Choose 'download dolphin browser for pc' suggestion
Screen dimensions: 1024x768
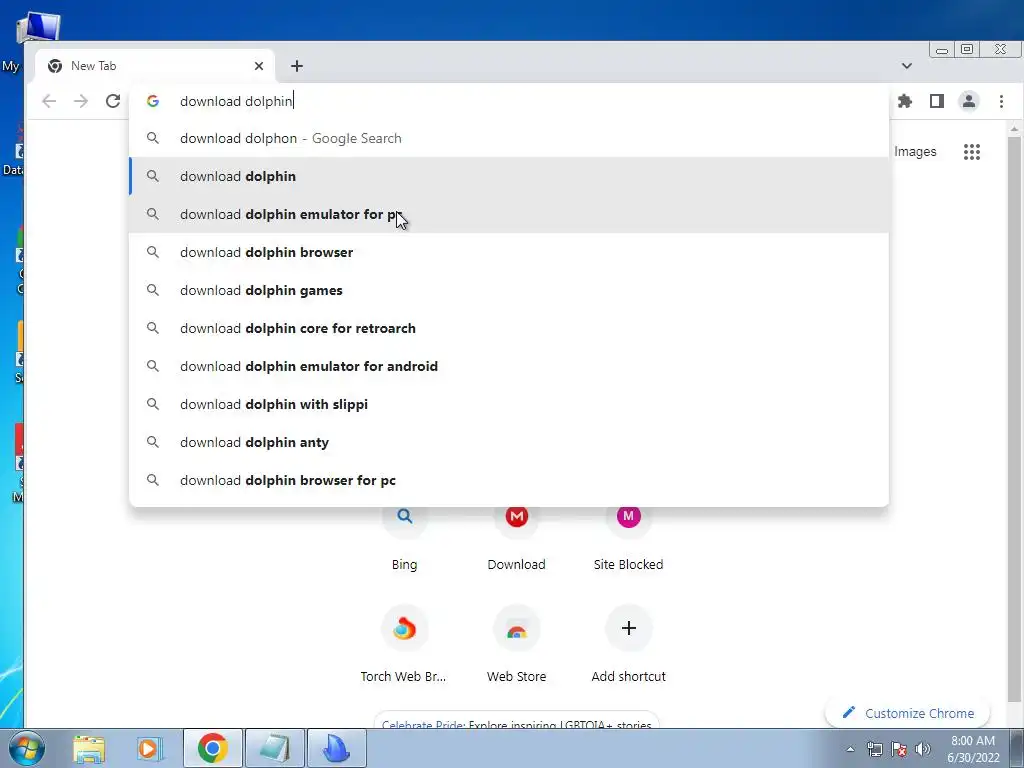[x=509, y=480]
